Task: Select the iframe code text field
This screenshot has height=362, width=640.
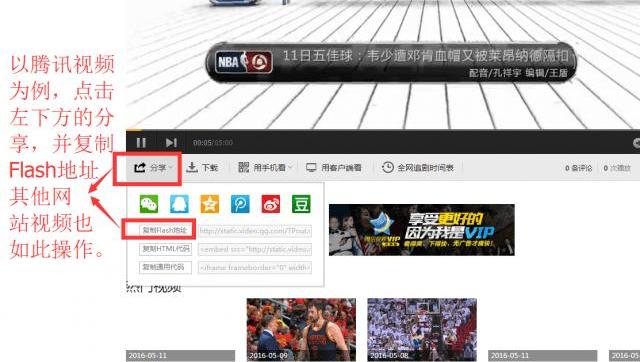Action: 255,268
